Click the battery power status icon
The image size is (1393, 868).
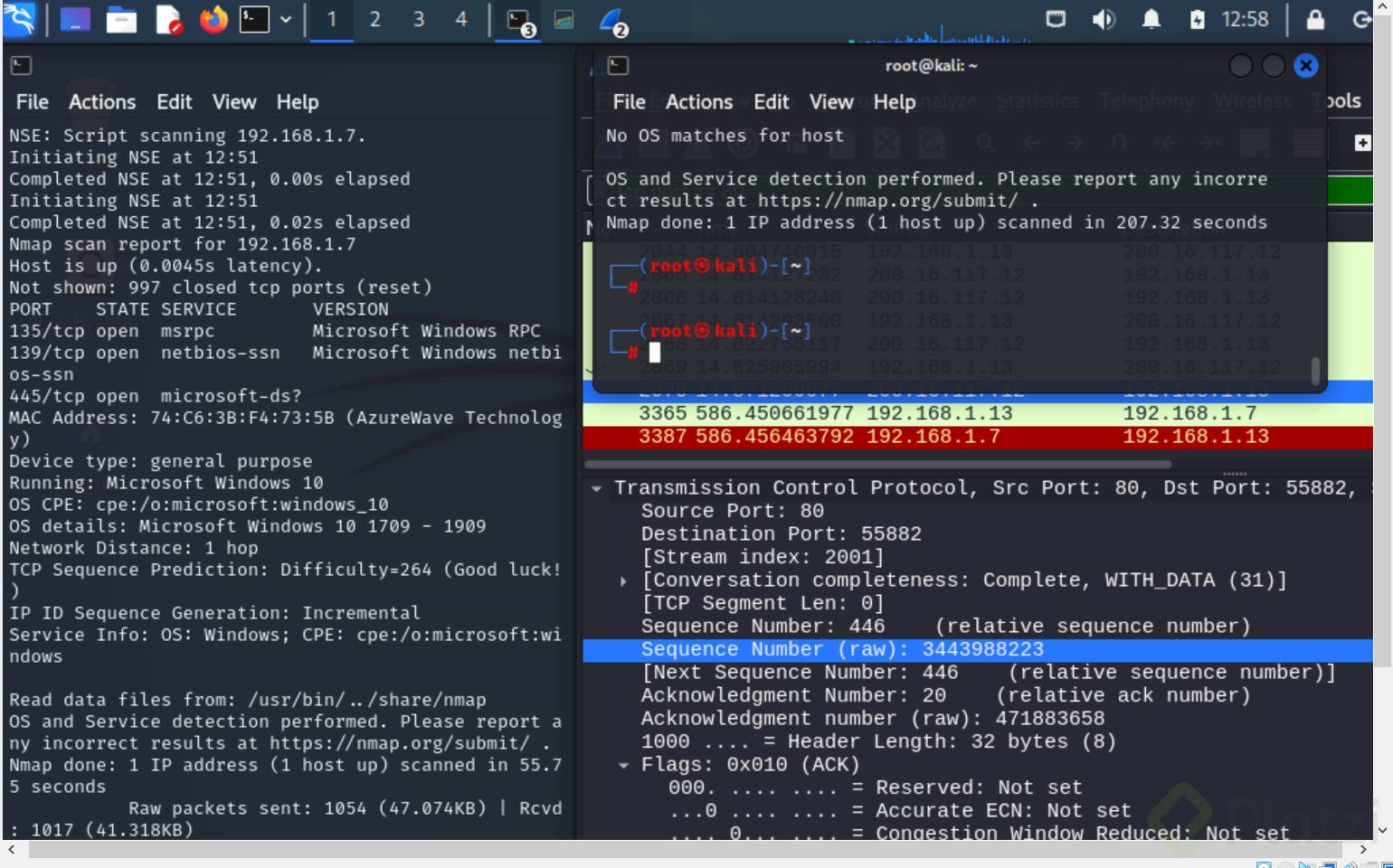[1198, 19]
